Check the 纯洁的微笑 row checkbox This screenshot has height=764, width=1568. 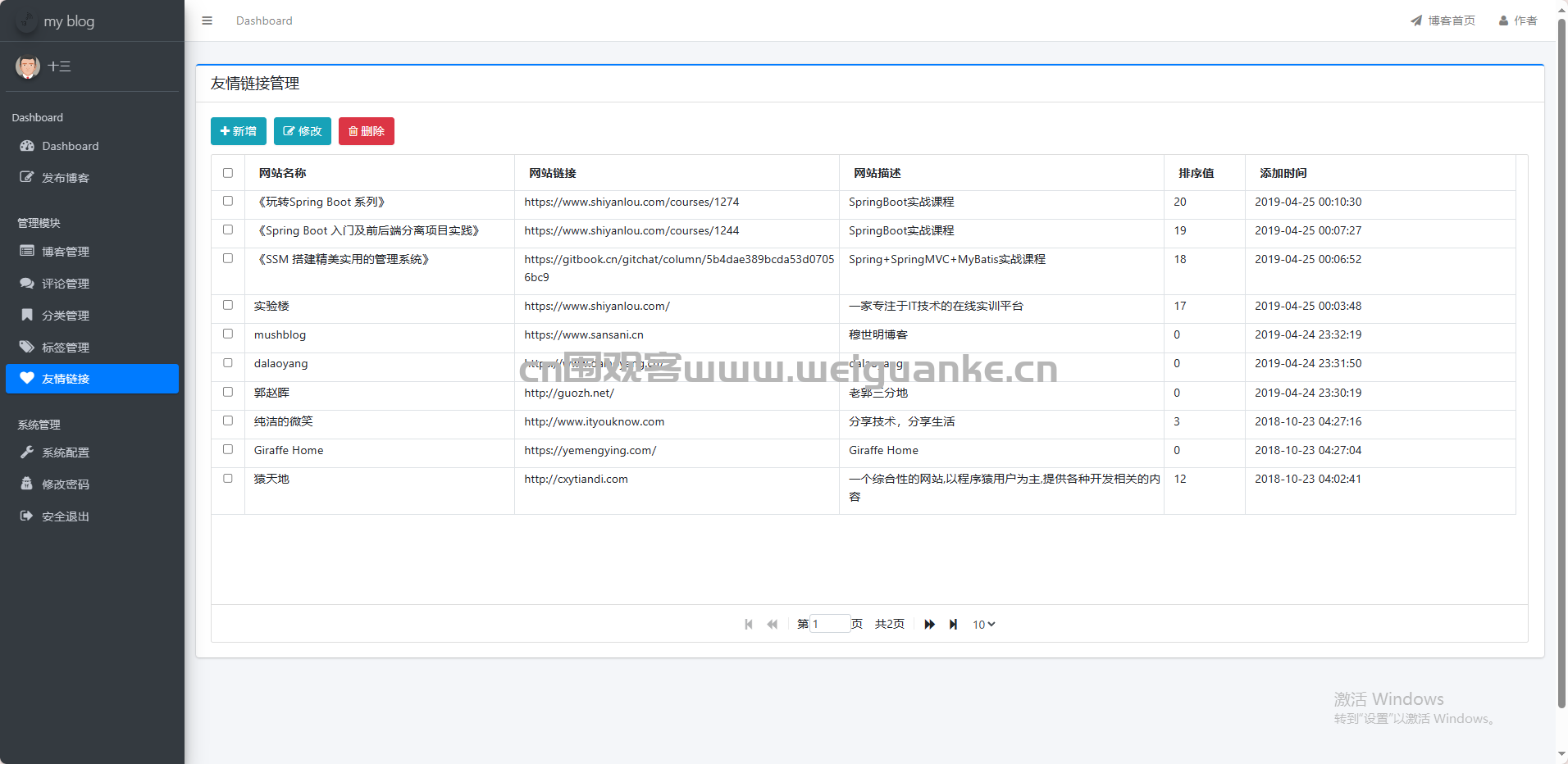(x=228, y=421)
